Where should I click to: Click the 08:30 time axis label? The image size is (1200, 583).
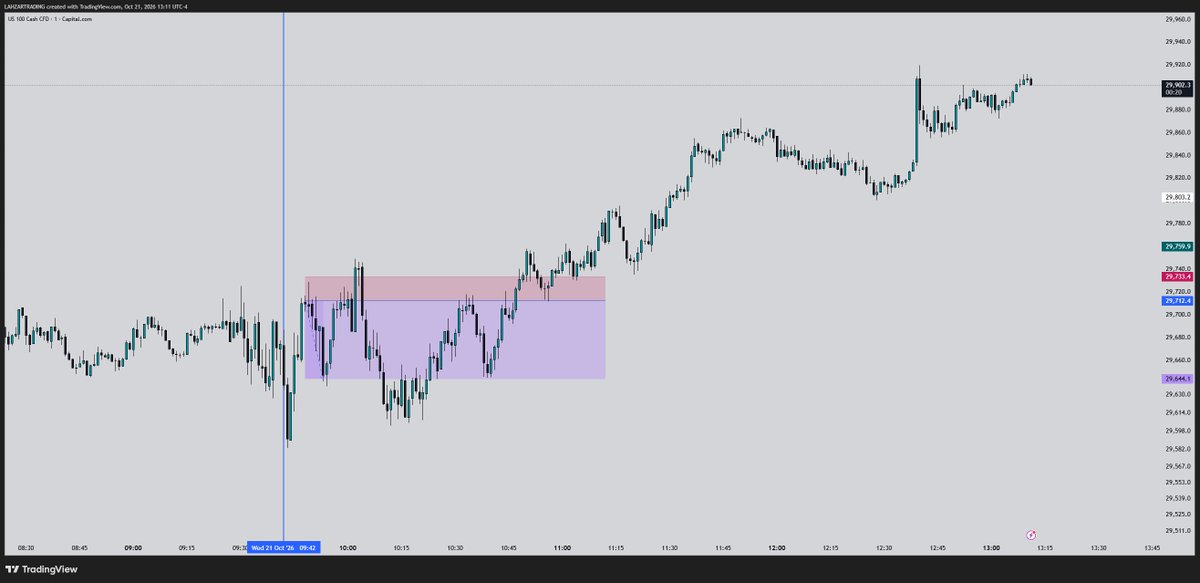(26, 548)
